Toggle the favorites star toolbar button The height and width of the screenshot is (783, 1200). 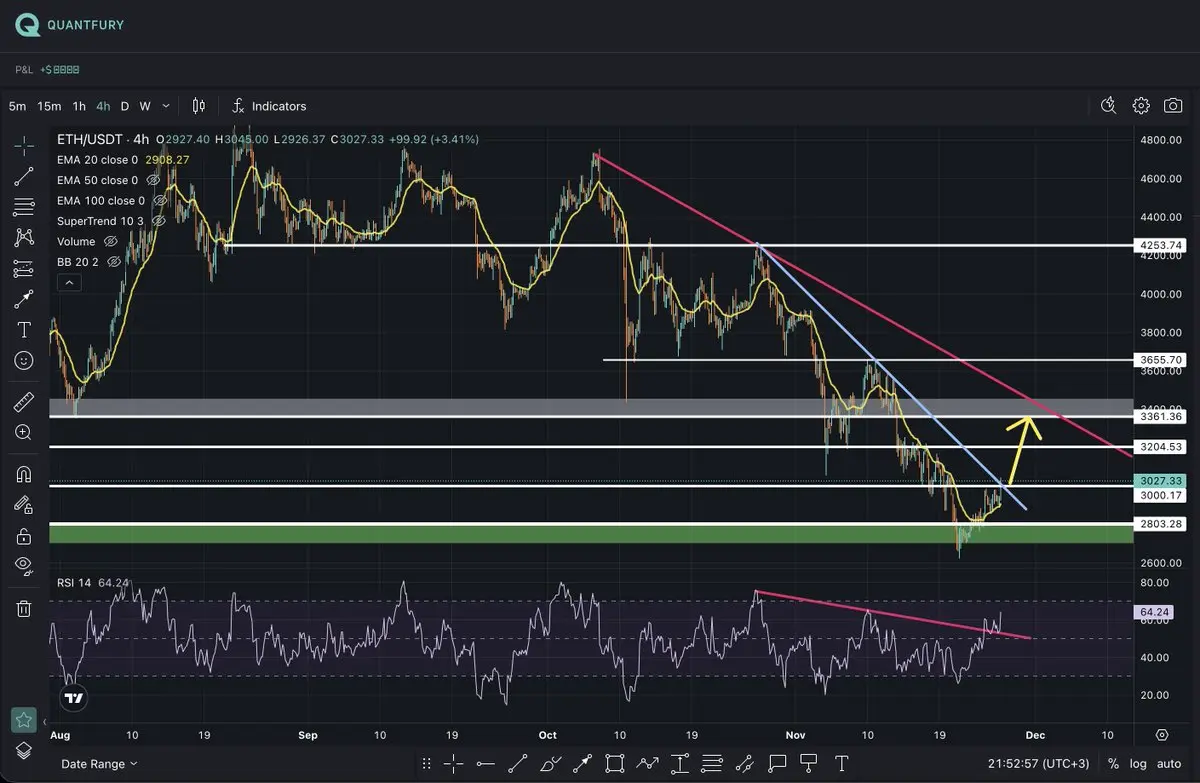[23, 720]
